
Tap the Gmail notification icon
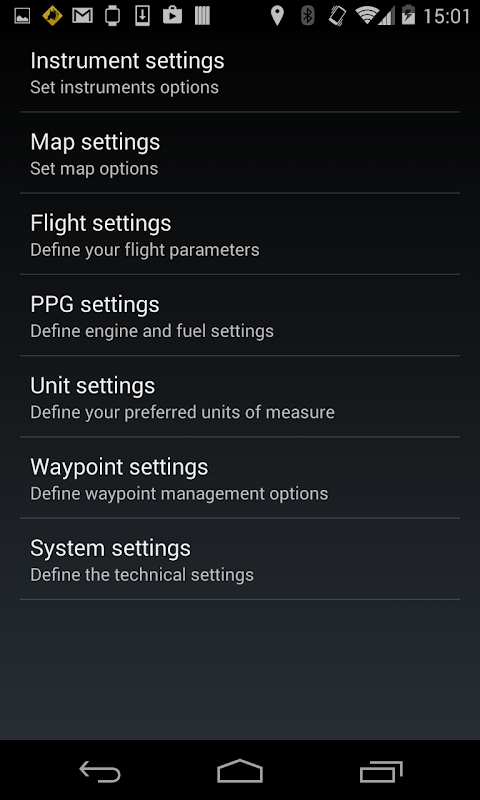click(x=82, y=16)
